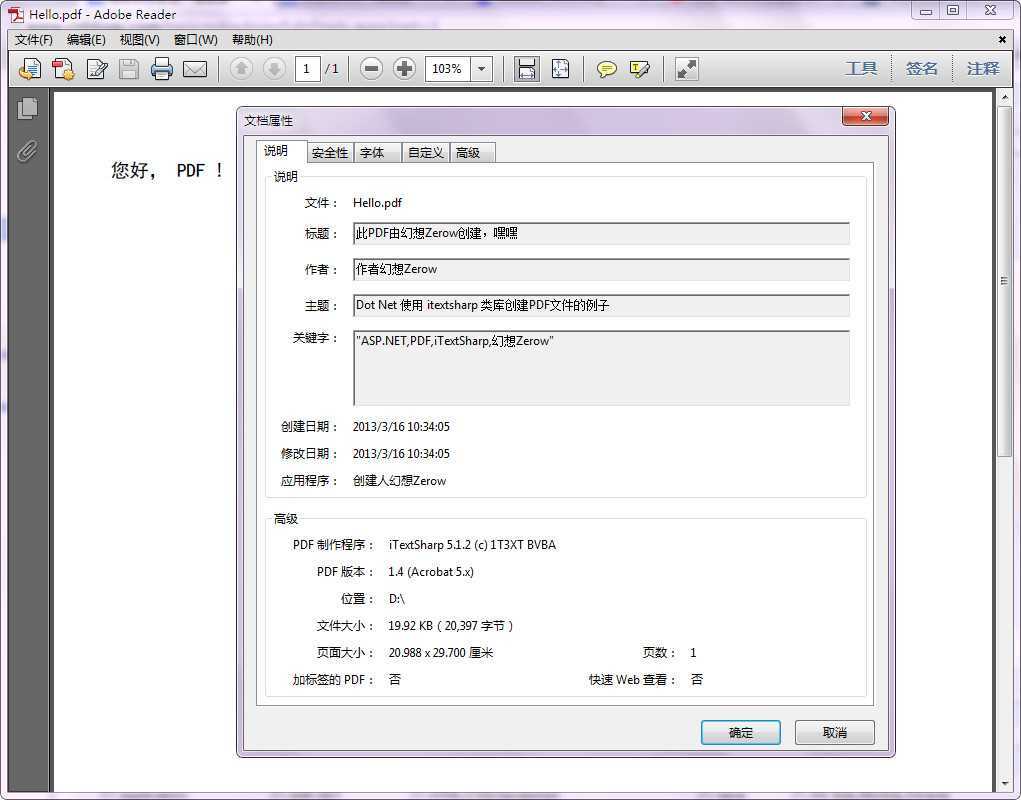Click the 取消 button
1021x800 pixels.
coord(834,732)
